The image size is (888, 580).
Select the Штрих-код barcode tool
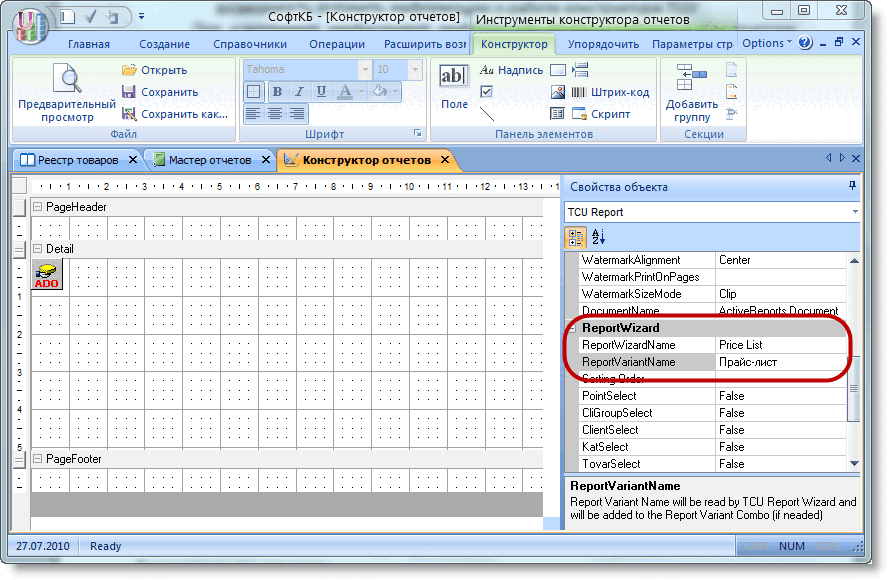610,92
